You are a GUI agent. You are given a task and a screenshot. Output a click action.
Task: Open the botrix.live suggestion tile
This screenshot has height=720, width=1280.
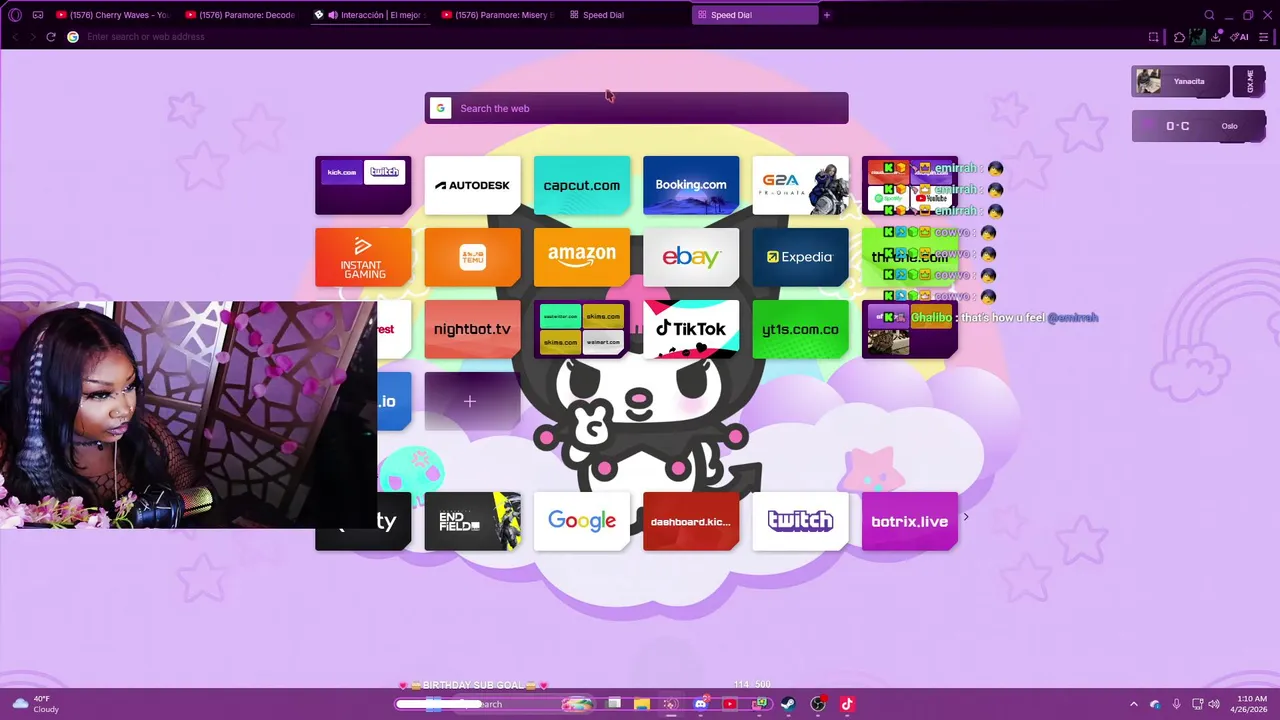pos(910,521)
